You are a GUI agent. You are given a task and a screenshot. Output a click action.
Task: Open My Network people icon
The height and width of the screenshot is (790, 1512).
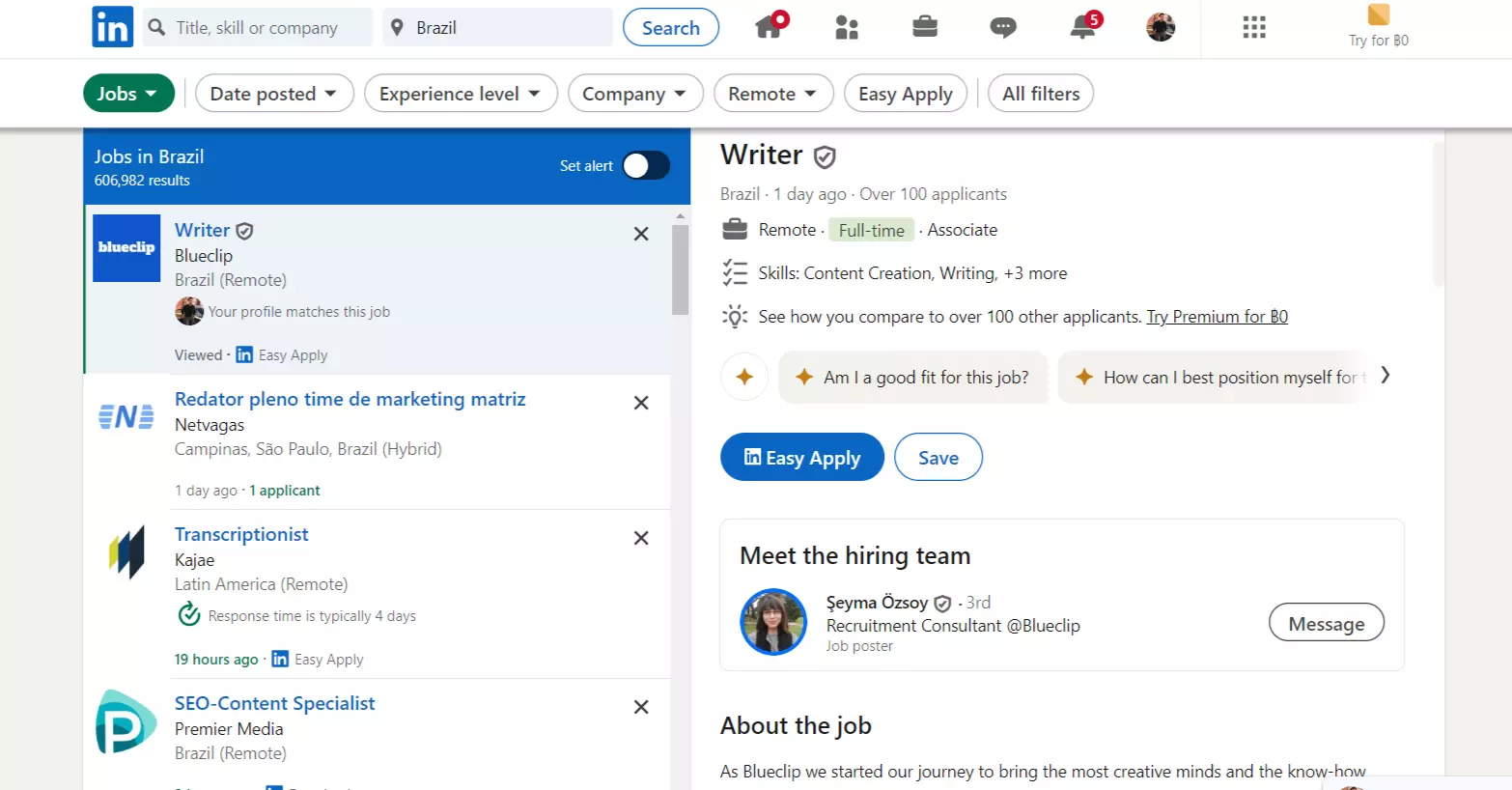coord(847,27)
